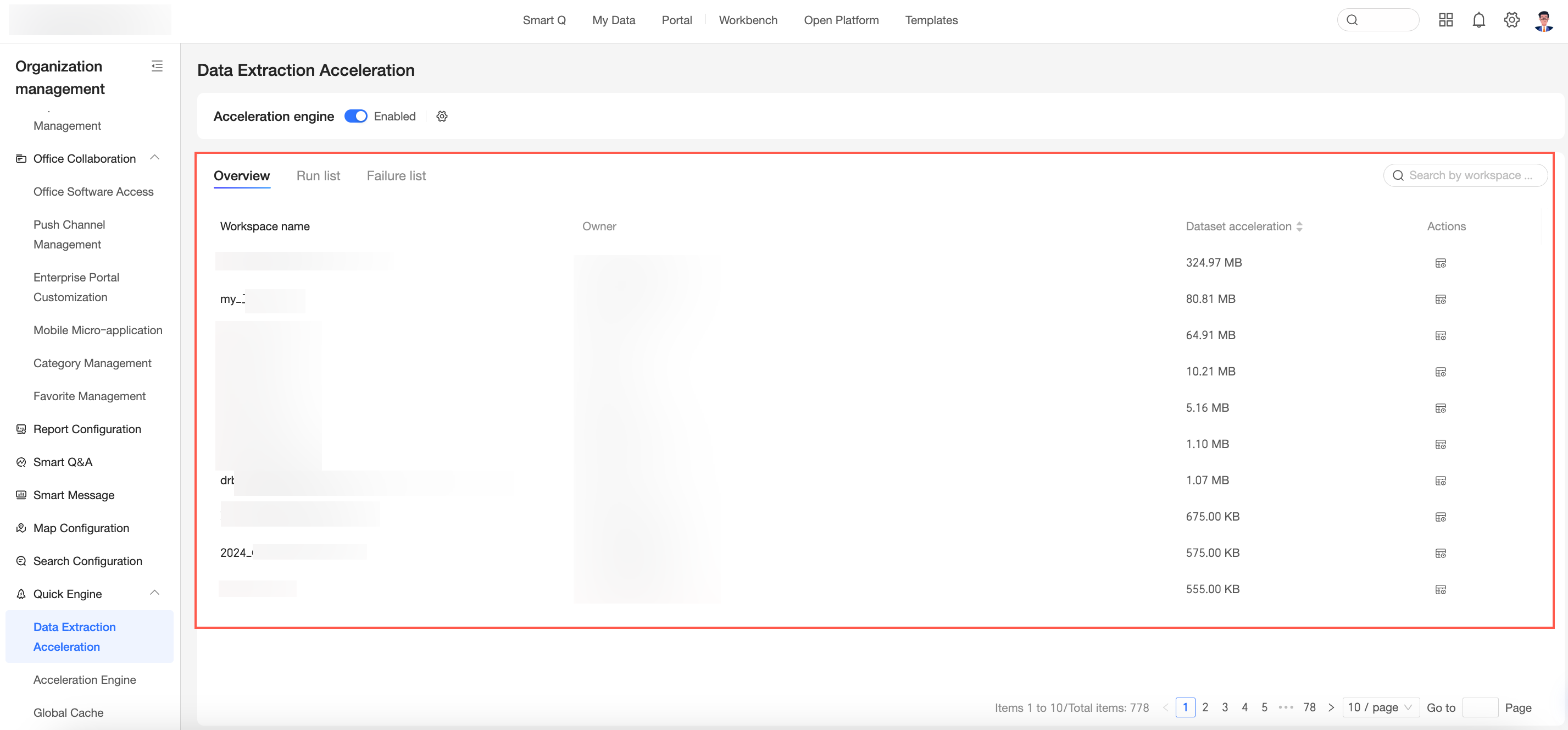Open details icon for 555.00 KB row
Screen dimensions: 1568x730
pos(1440,589)
